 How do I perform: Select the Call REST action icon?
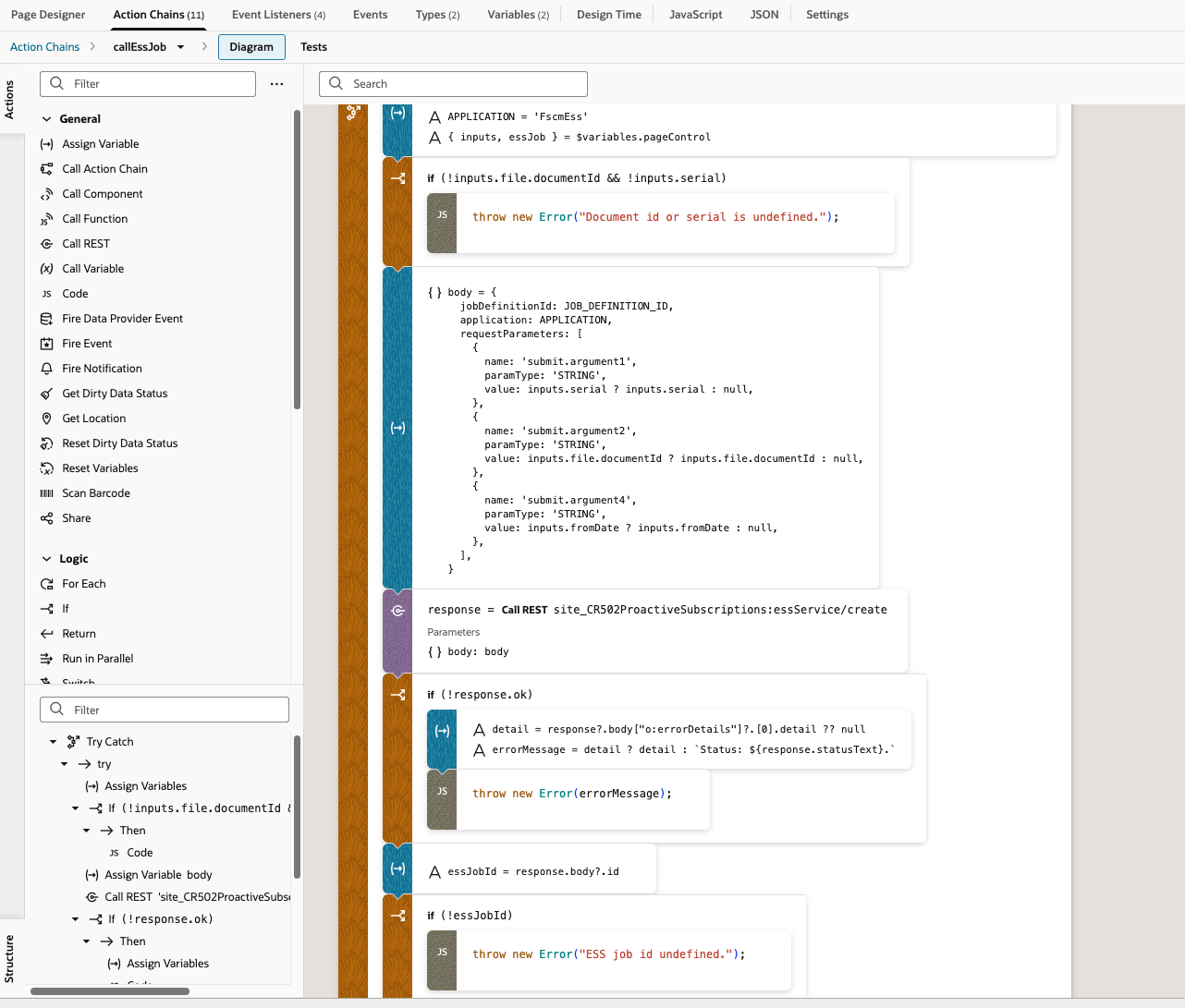[x=46, y=244]
